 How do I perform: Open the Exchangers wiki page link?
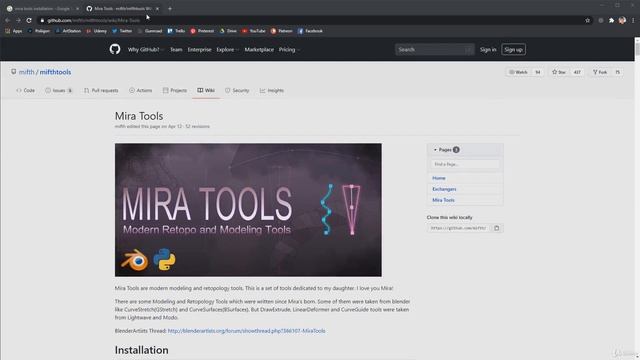(x=444, y=189)
